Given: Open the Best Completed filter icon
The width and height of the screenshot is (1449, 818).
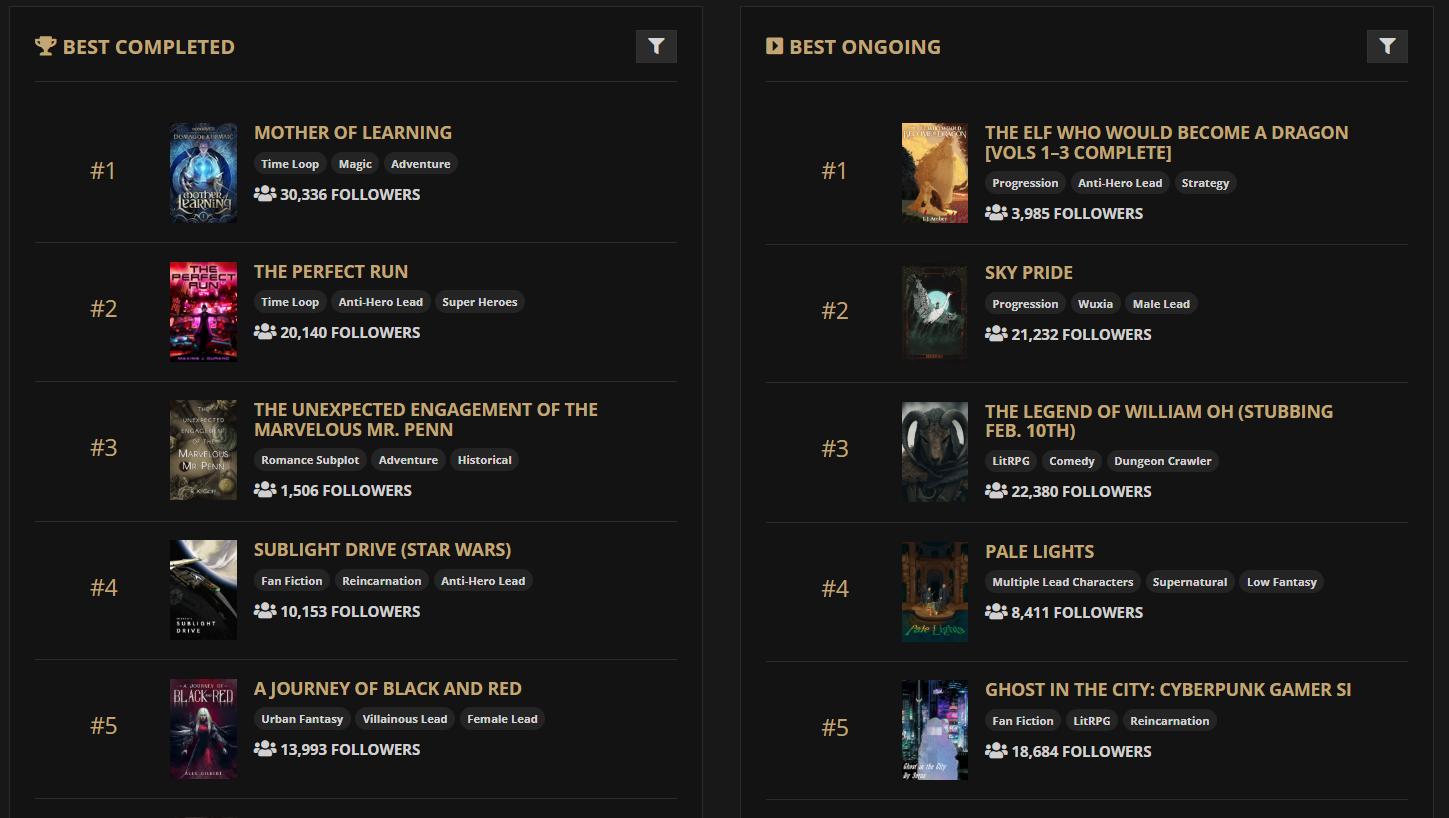Looking at the screenshot, I should click(x=656, y=46).
